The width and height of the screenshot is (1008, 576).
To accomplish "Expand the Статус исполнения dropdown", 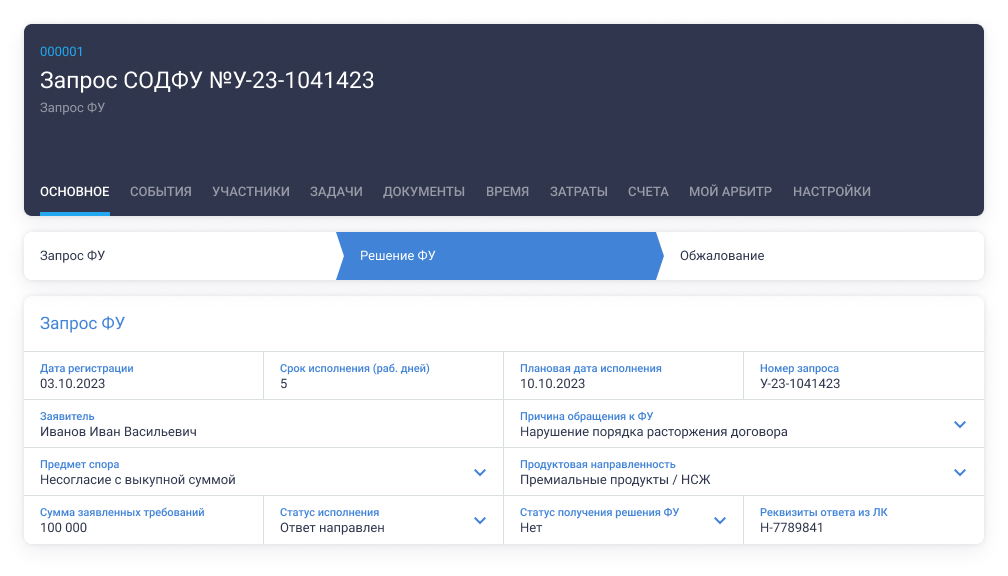I will click(x=479, y=520).
